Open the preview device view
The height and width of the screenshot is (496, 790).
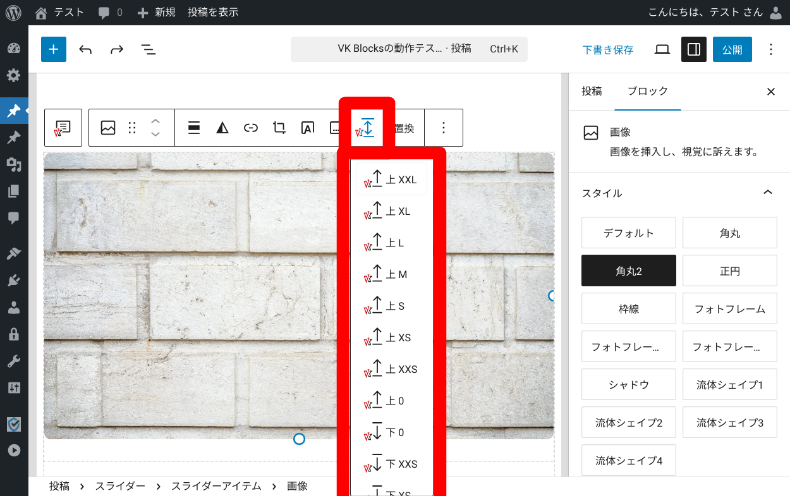coord(662,49)
